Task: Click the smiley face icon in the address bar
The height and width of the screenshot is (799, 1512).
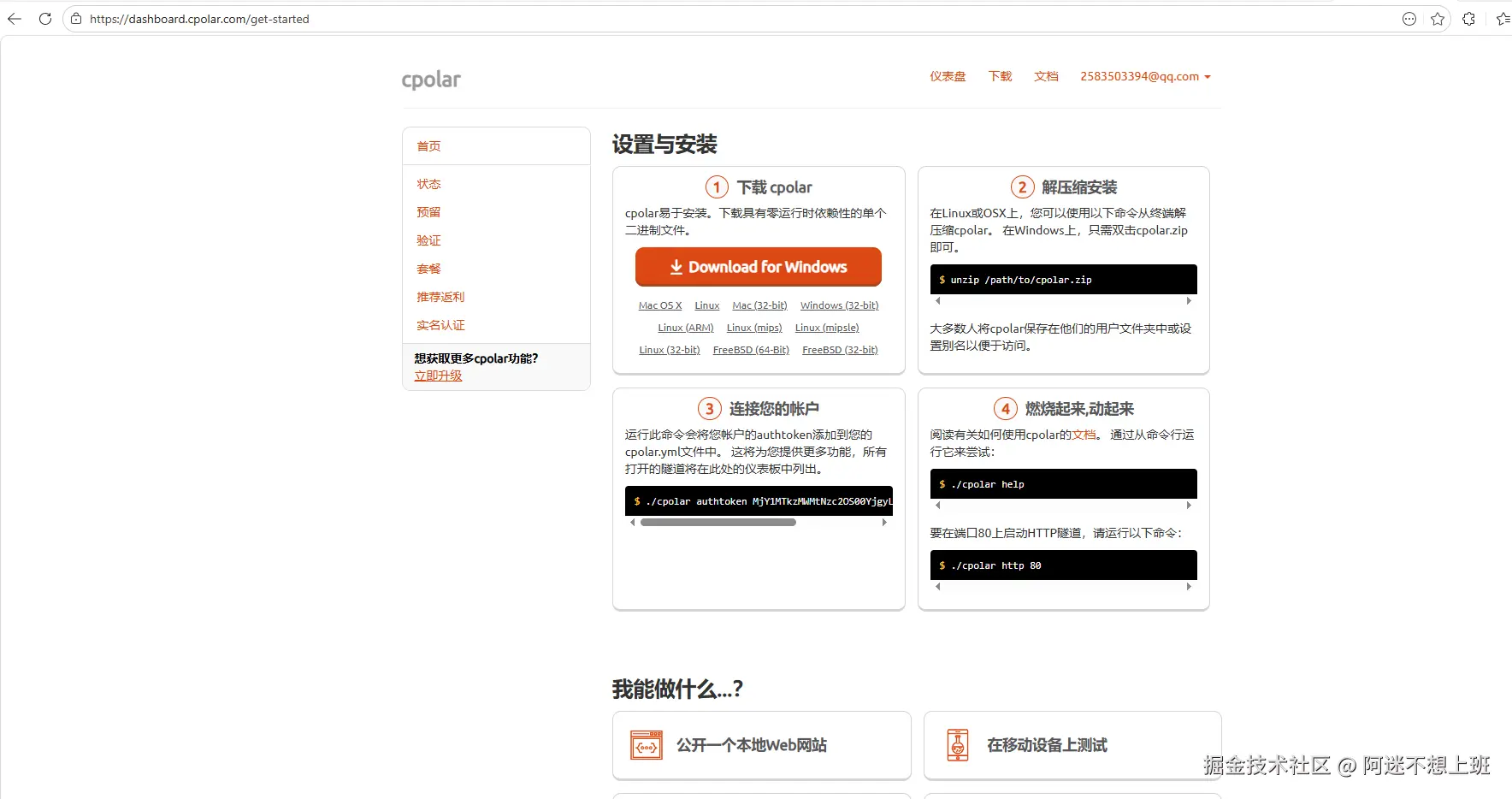Action: [x=1409, y=19]
